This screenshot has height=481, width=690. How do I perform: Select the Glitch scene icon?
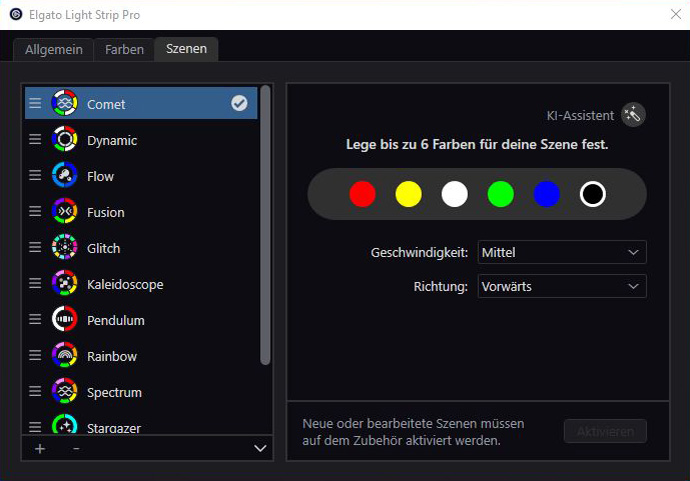coord(65,248)
